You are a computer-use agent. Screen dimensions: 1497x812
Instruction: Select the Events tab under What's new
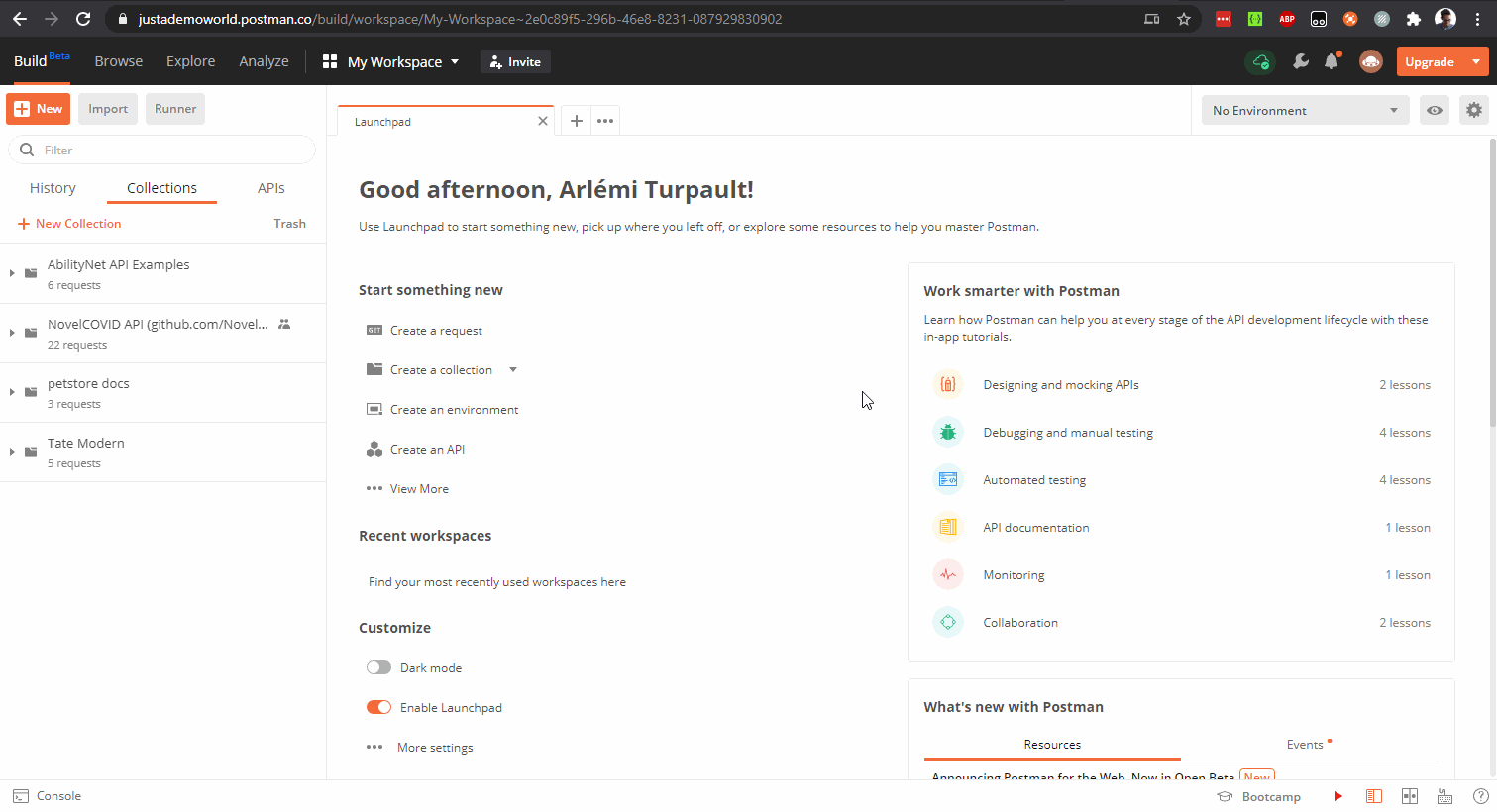1306,744
